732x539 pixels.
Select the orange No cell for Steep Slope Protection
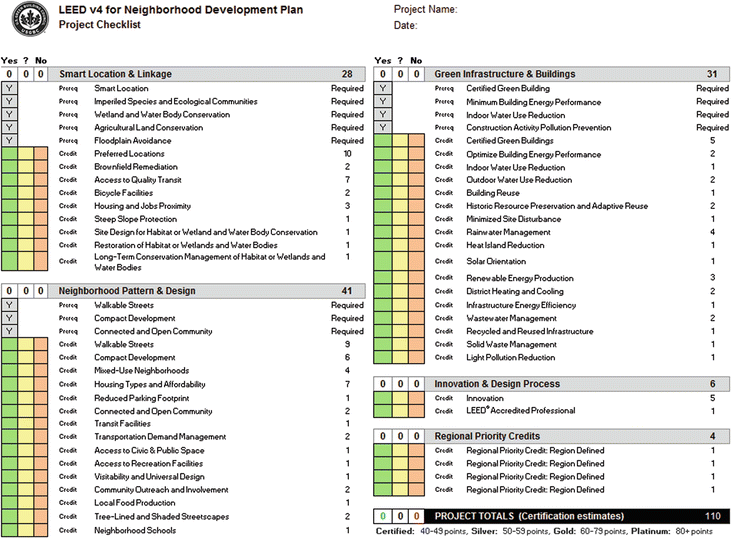(41, 219)
